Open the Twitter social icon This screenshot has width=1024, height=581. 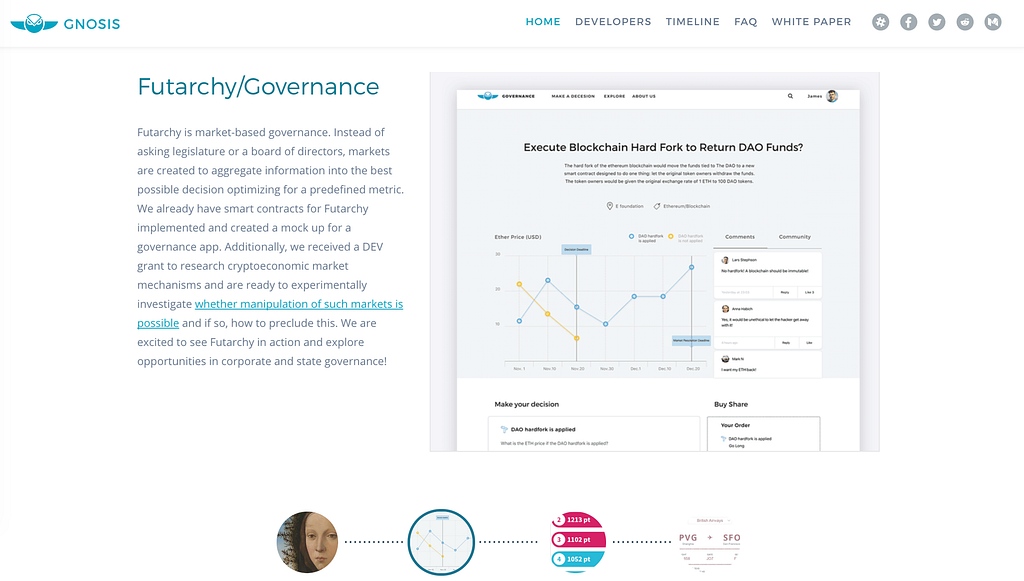coord(936,22)
